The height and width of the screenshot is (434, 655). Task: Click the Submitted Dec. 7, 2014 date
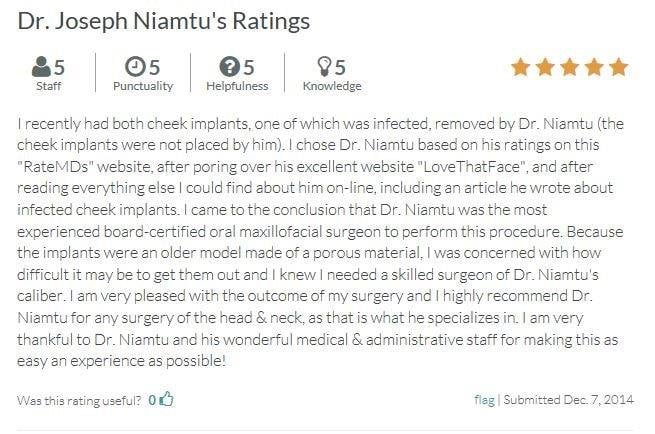567,400
